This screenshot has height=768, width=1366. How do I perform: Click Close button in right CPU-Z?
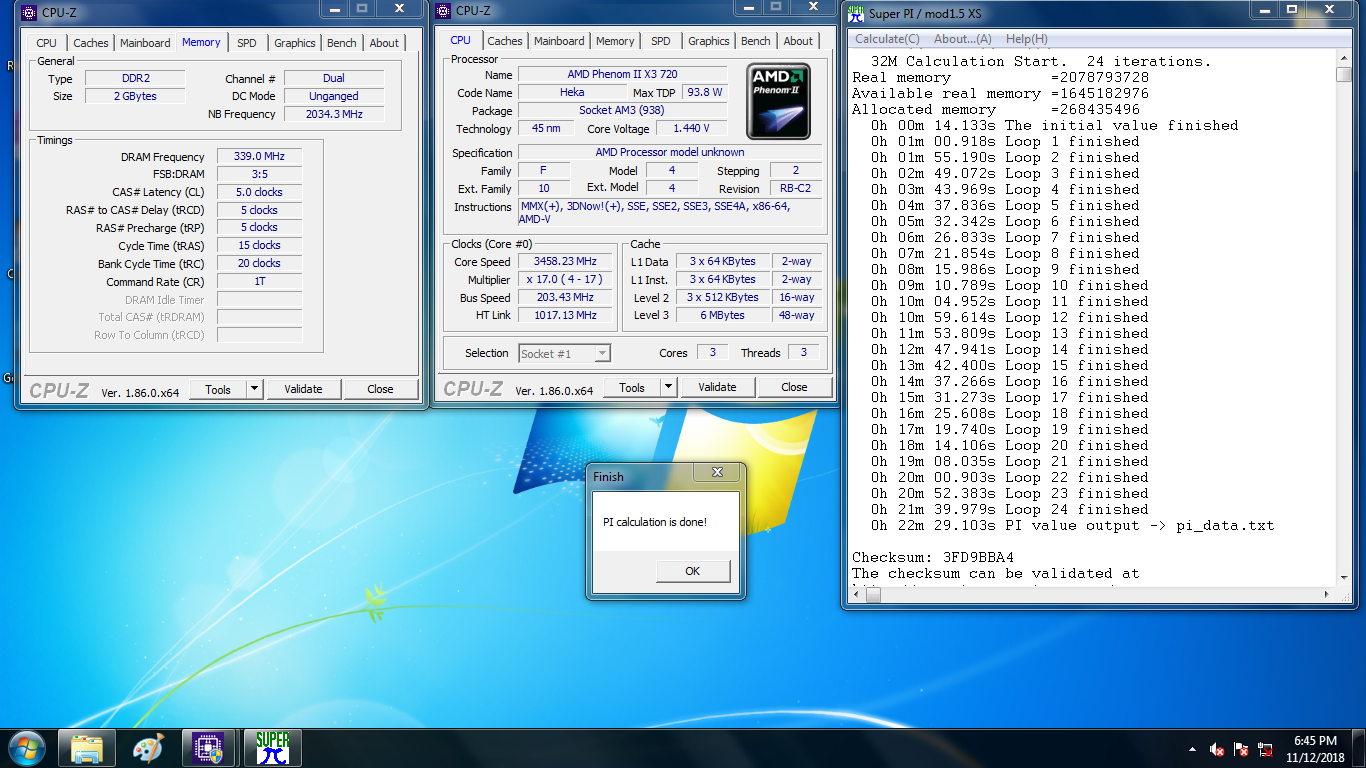(794, 388)
